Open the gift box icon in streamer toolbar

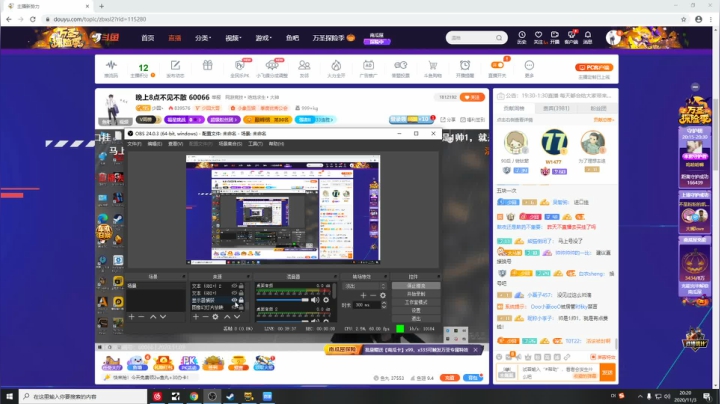[208, 65]
